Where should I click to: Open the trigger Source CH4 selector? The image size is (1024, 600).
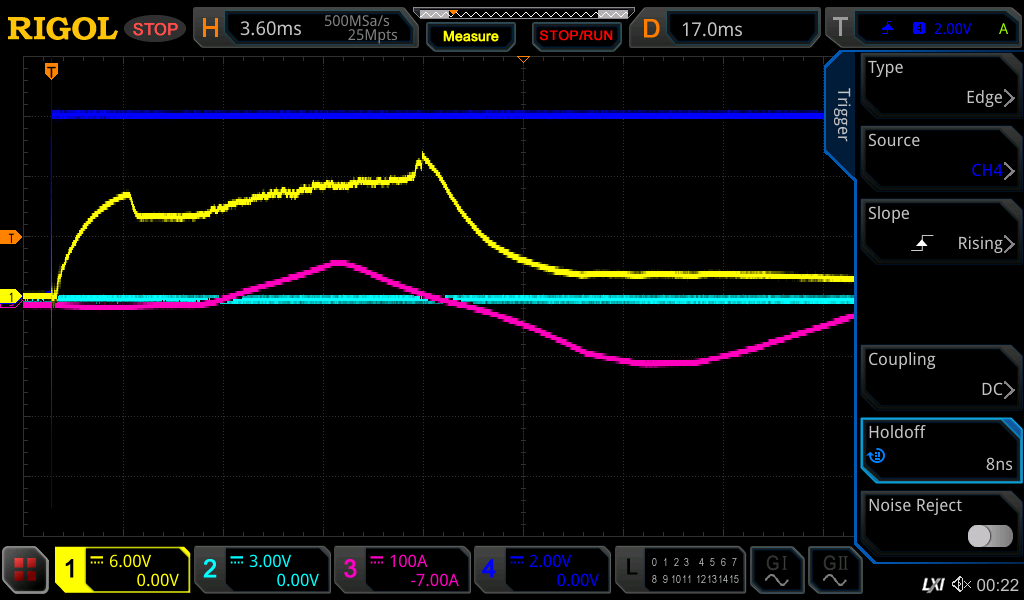[940, 156]
